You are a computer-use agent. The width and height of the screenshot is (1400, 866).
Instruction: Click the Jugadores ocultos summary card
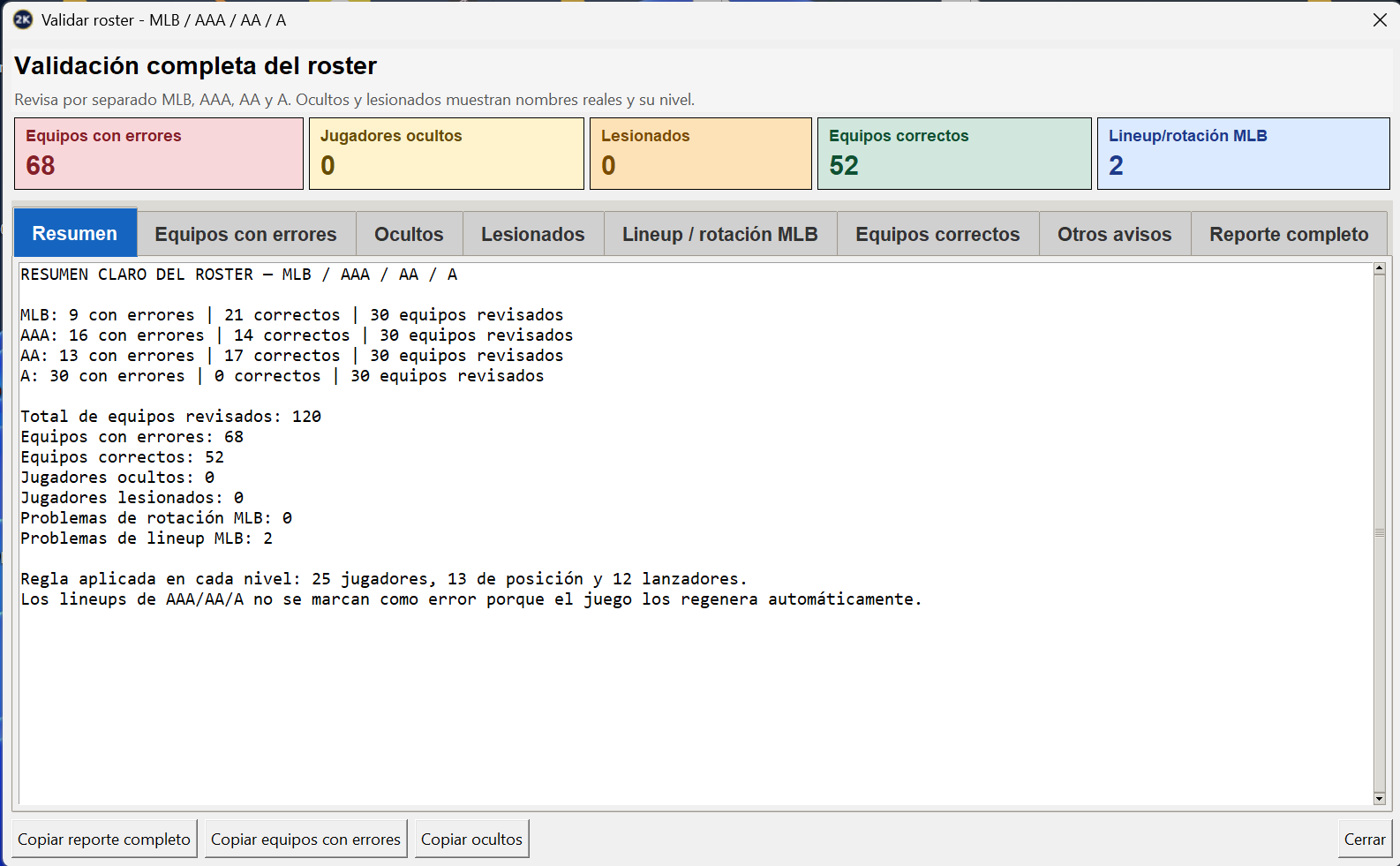coord(447,154)
